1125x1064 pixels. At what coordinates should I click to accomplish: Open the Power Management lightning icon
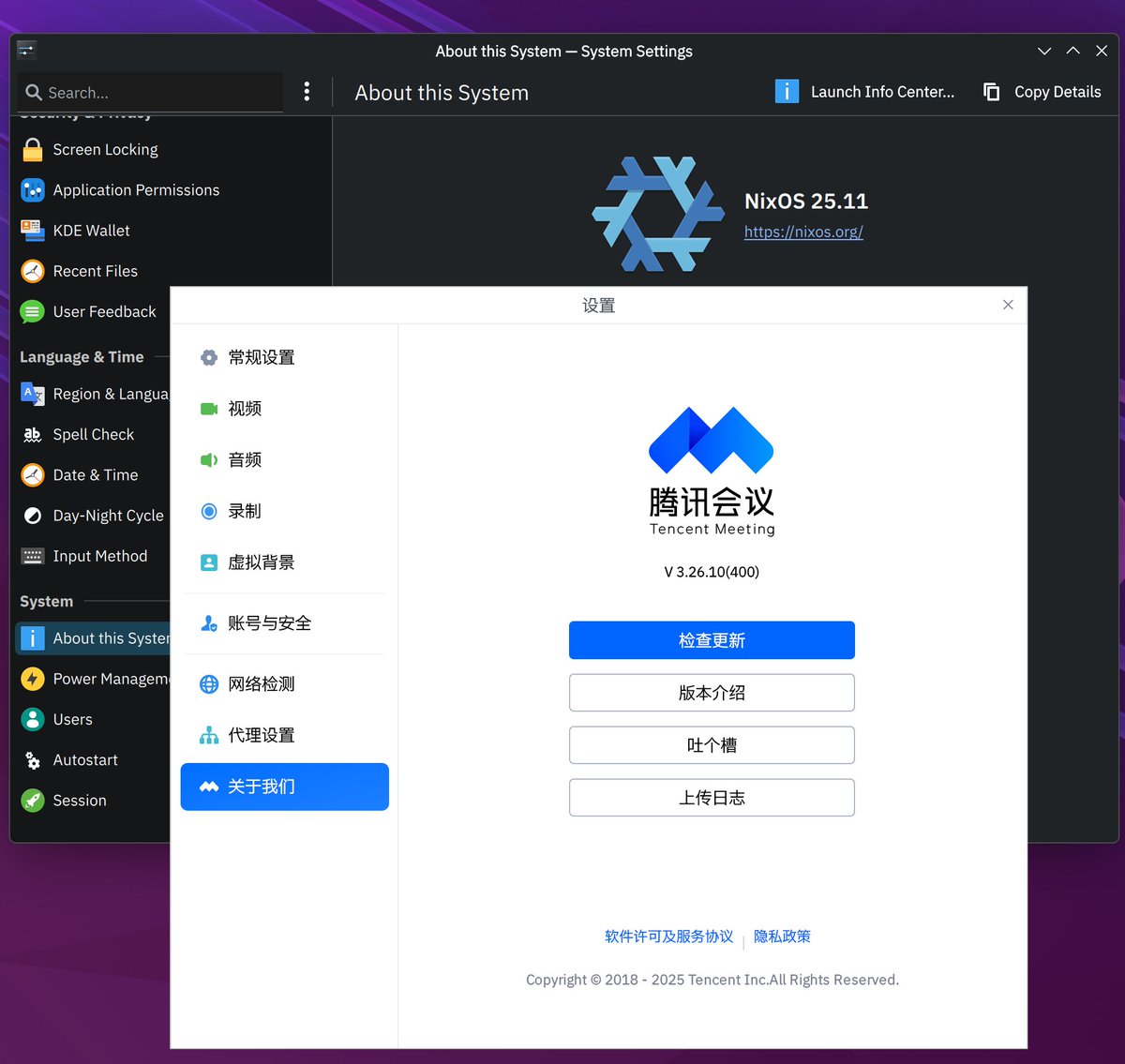pos(33,679)
